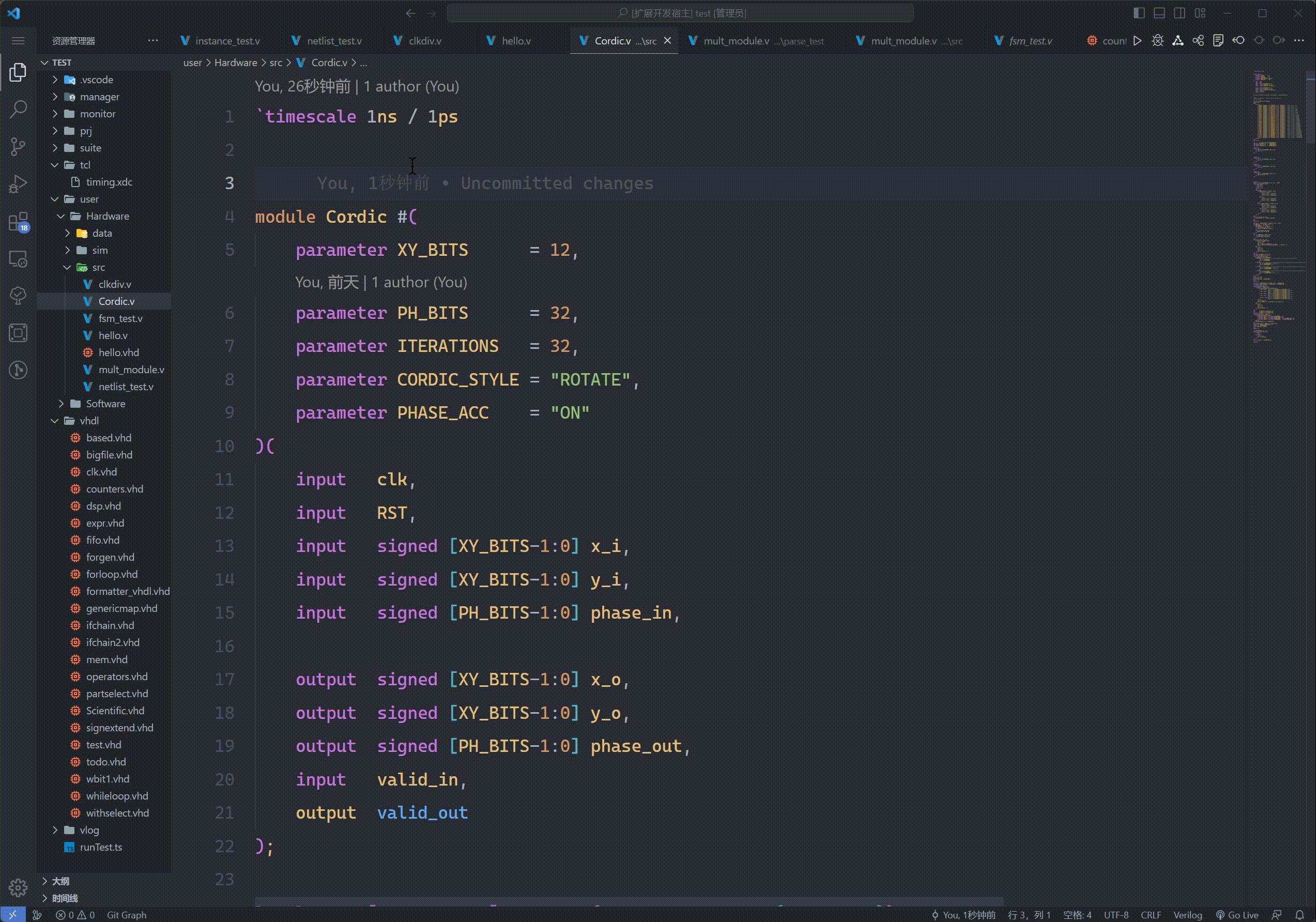This screenshot has width=1316, height=922.
Task: Expand the 大纲 outline section
Action: (x=104, y=881)
